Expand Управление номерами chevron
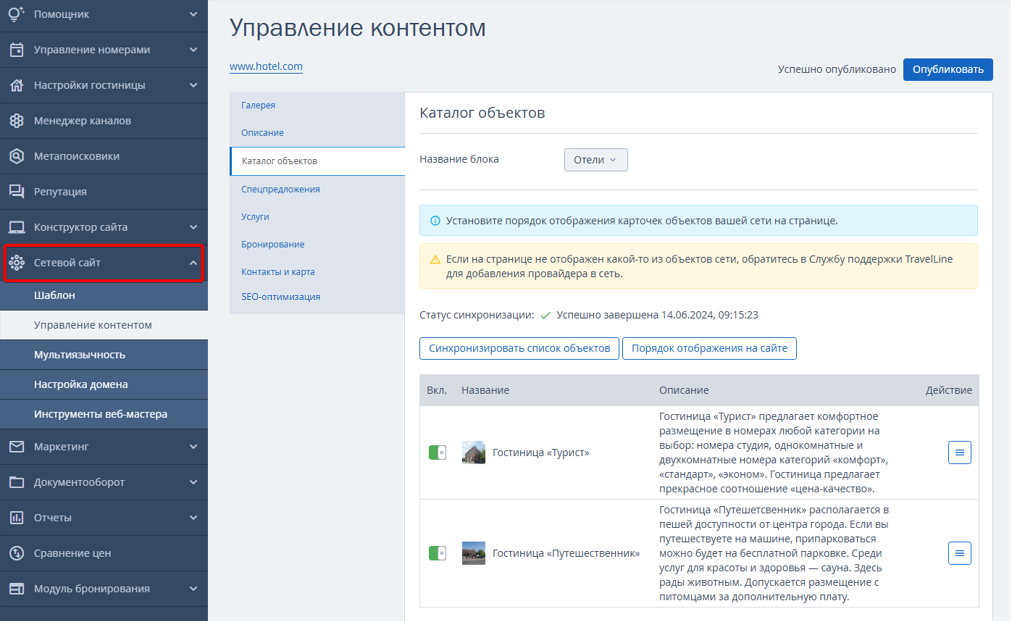This screenshot has width=1011, height=621. pyautogui.click(x=193, y=50)
